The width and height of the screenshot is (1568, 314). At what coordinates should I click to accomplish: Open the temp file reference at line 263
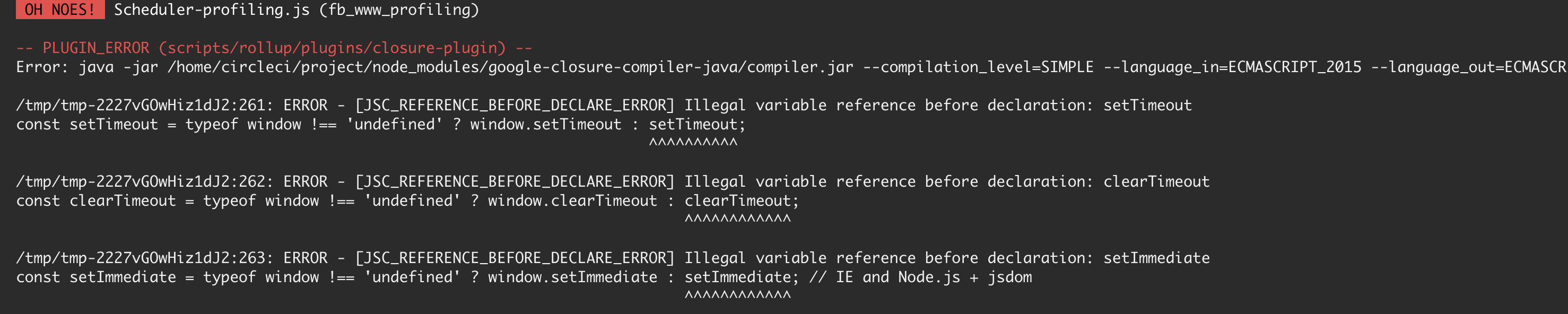click(x=140, y=258)
